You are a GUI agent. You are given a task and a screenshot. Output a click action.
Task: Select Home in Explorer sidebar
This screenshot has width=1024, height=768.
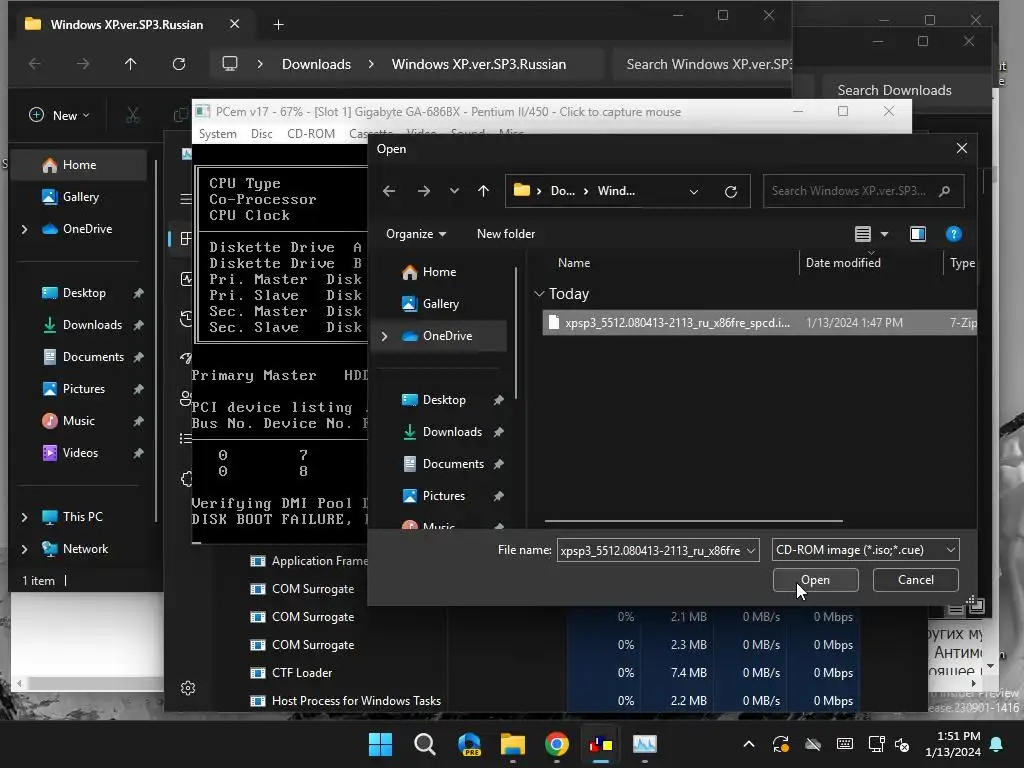click(79, 165)
